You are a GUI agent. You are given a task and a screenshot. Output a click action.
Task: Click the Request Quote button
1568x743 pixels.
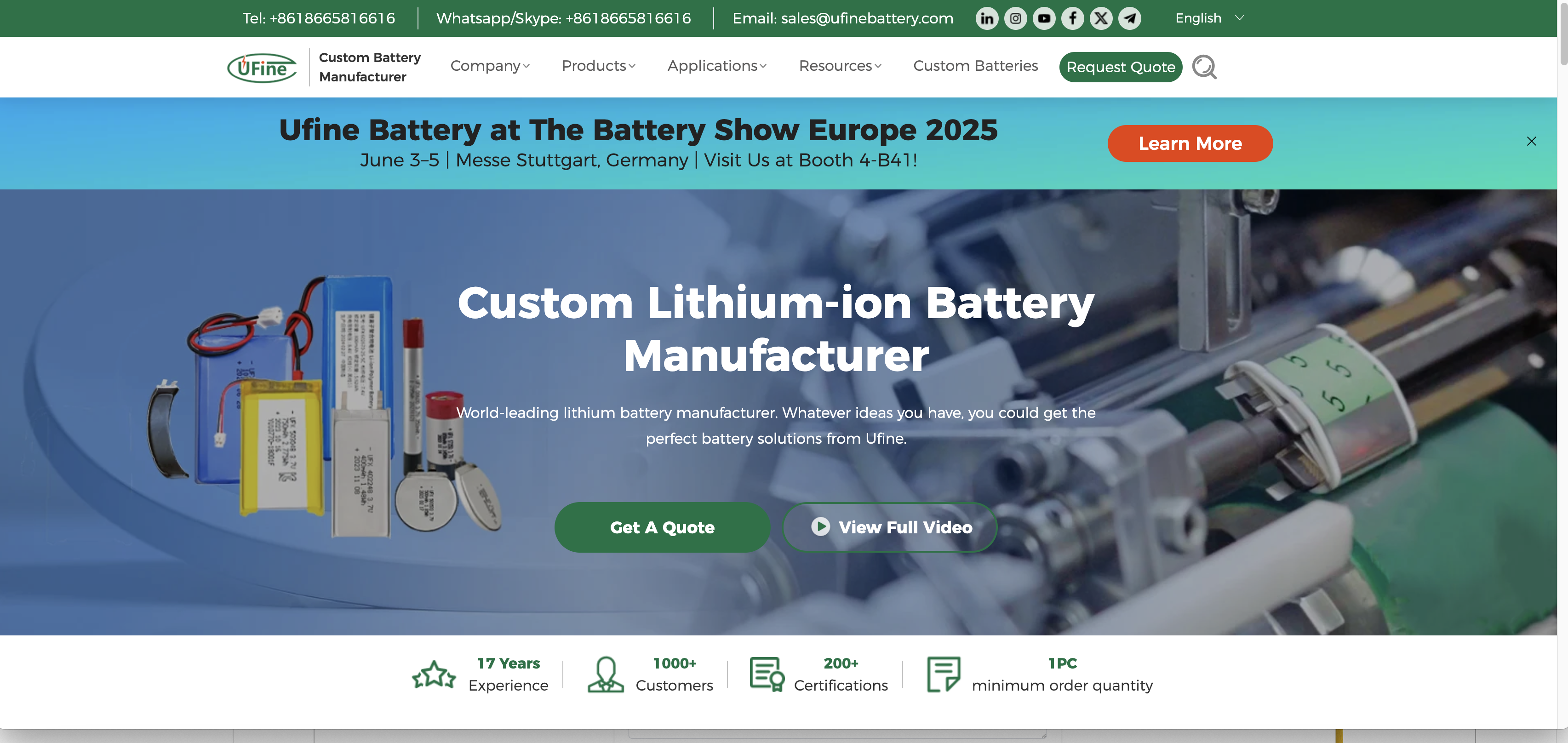pos(1121,67)
